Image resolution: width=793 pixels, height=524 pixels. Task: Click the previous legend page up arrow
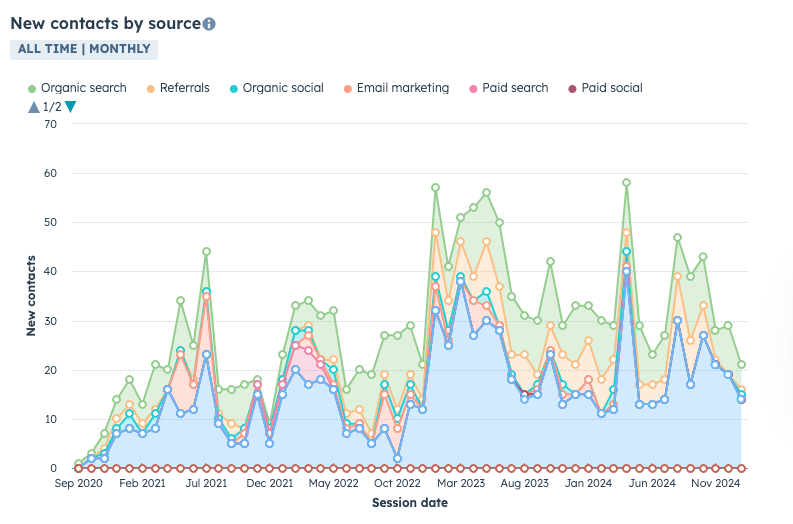pos(34,107)
